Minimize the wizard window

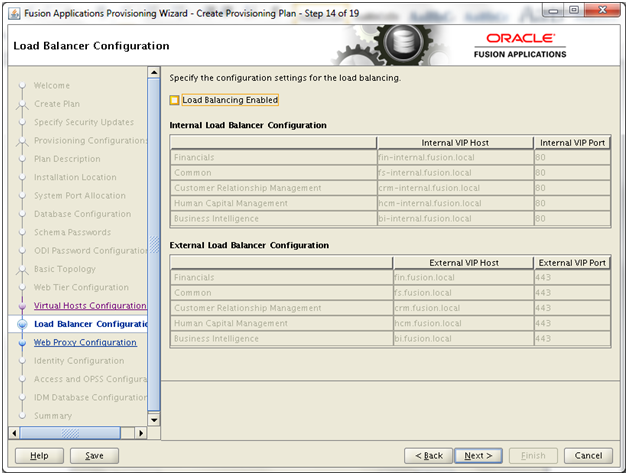tap(554, 10)
